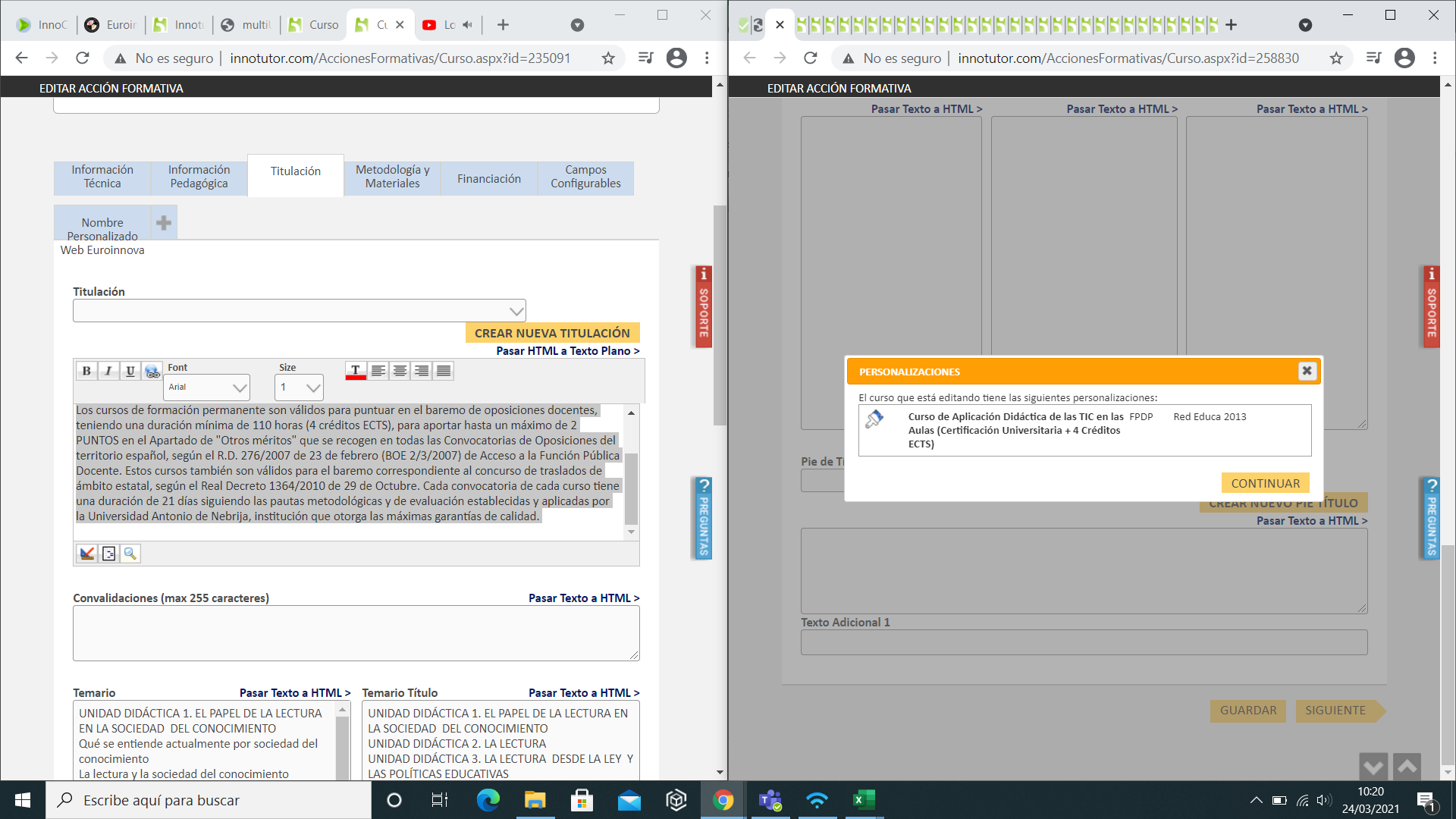
Task: Toggle underline formatting in the editor
Action: click(x=130, y=371)
